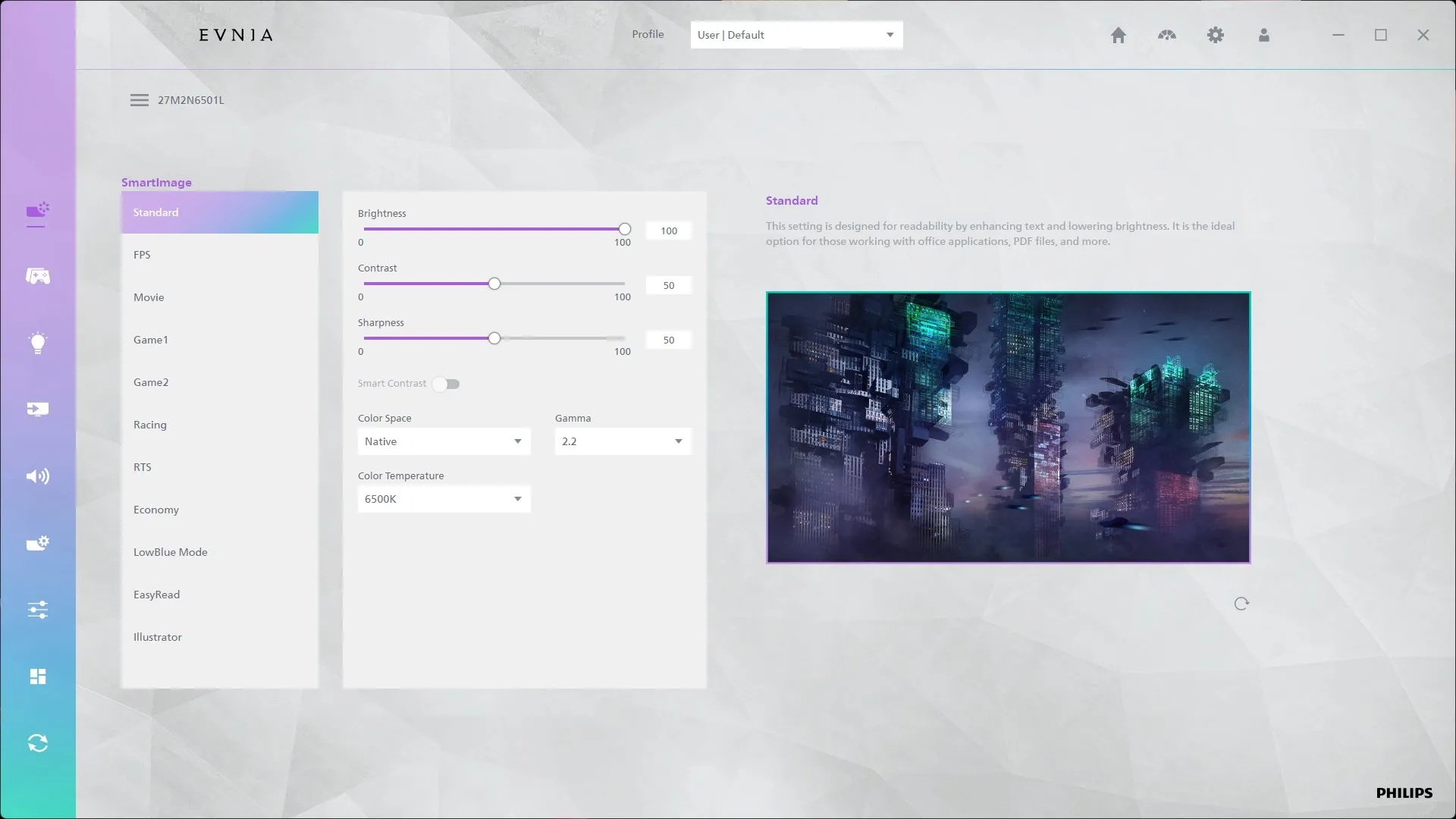This screenshot has width=1456, height=819.
Task: Go to Home using house icon
Action: [1118, 35]
